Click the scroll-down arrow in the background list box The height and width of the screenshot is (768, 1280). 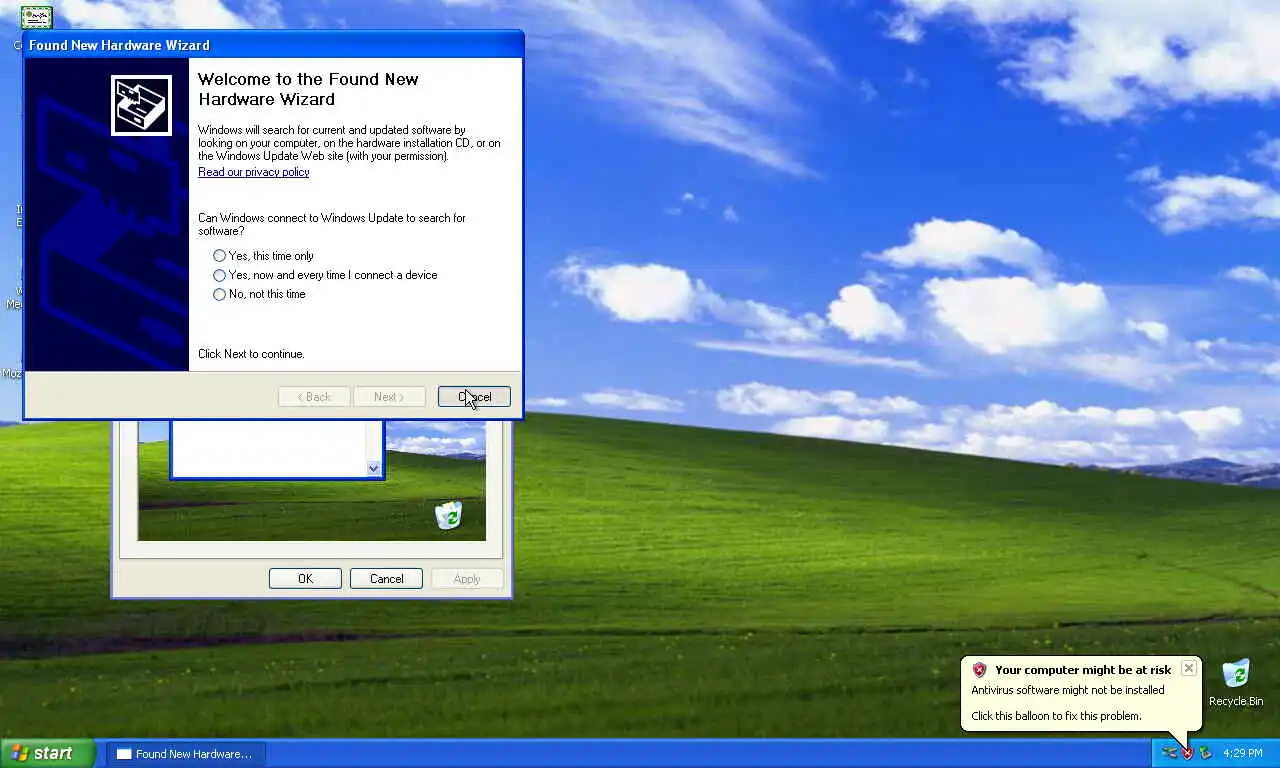tap(373, 468)
